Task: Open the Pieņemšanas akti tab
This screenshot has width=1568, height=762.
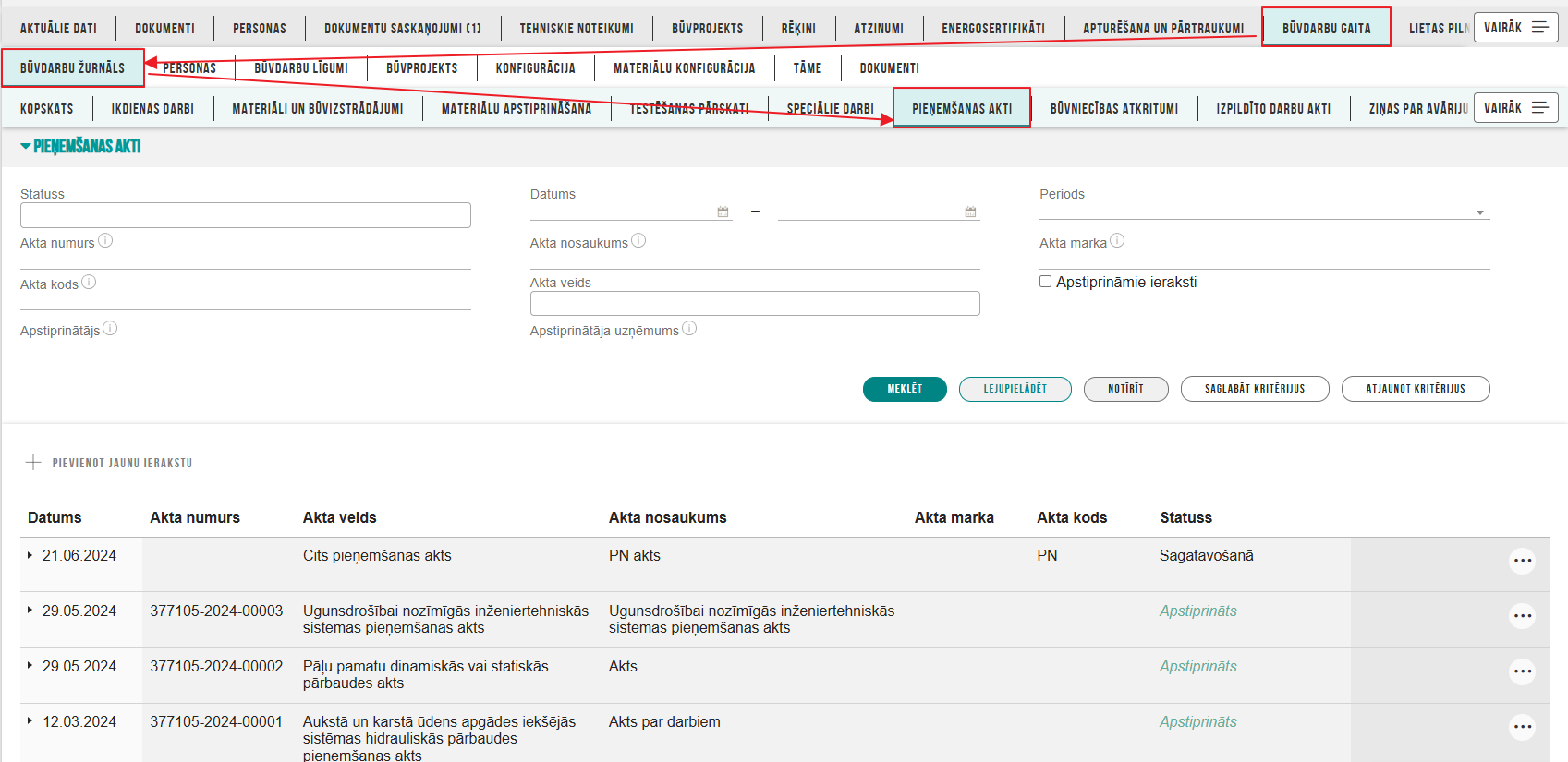Action: pos(962,109)
